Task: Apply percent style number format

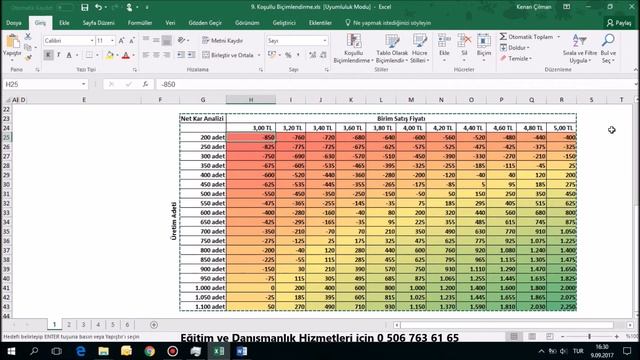Action: pyautogui.click(x=288, y=55)
